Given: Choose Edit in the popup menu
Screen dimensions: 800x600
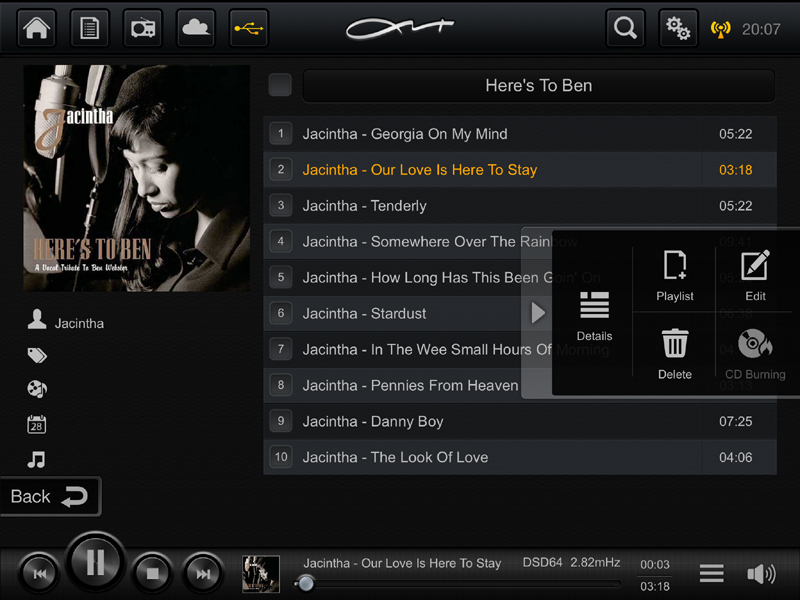Looking at the screenshot, I should 755,276.
